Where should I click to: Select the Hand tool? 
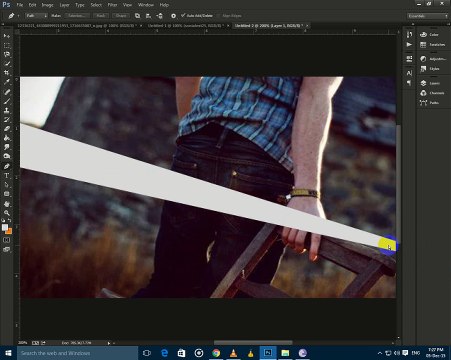[x=7, y=204]
